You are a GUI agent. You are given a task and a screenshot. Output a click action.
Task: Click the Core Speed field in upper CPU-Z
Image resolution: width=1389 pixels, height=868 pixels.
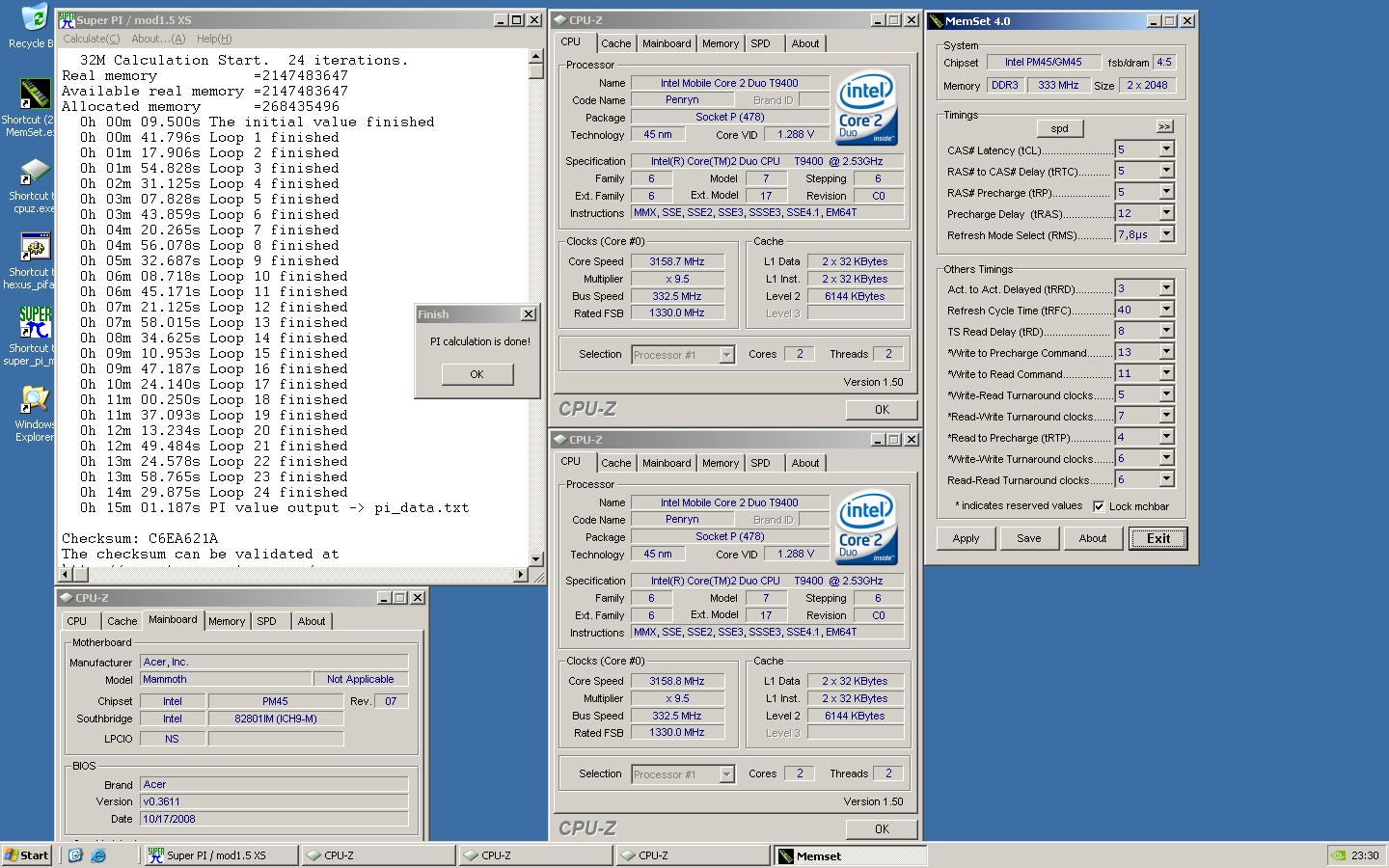click(677, 261)
